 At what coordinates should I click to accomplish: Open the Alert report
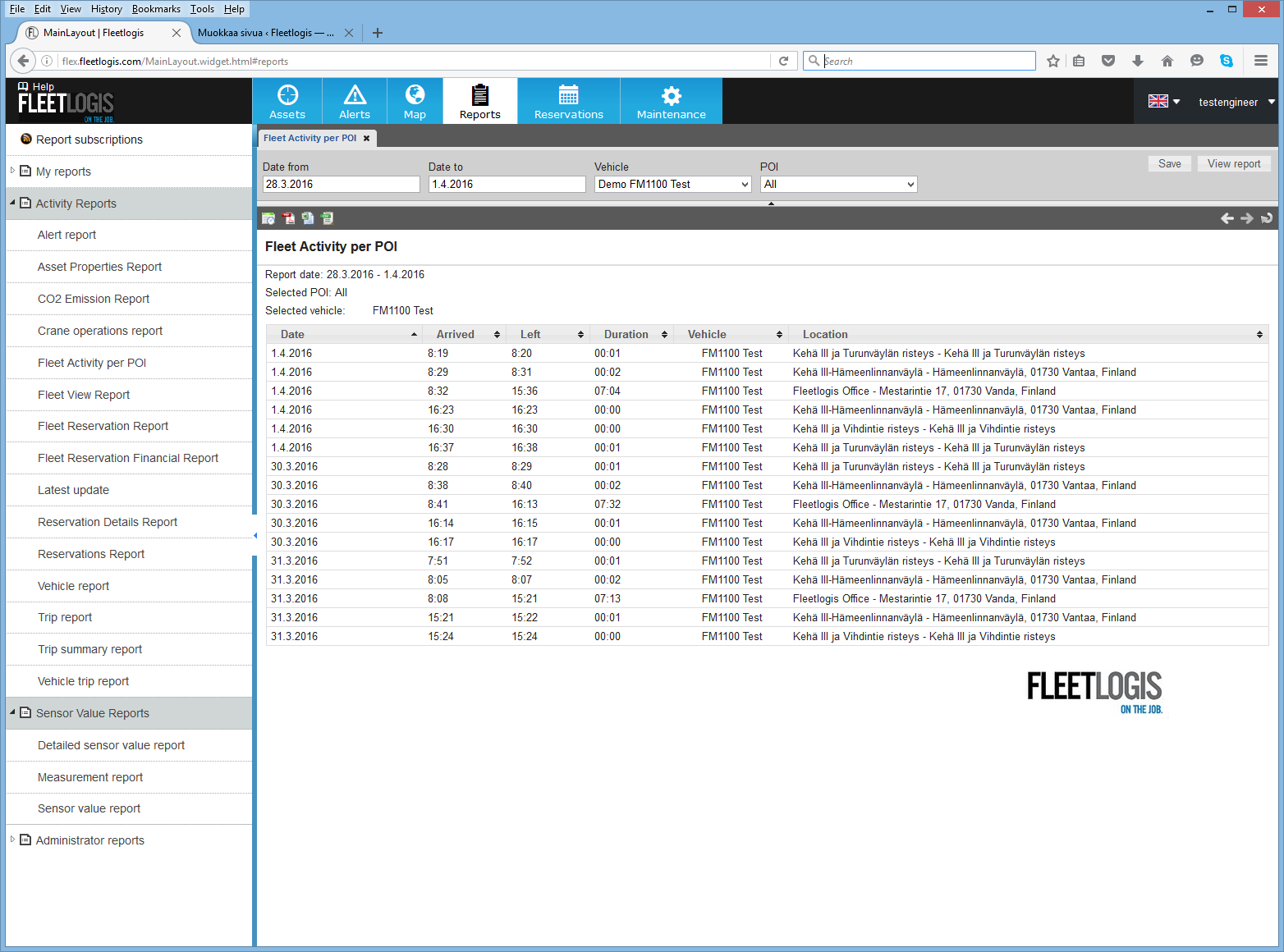click(66, 235)
